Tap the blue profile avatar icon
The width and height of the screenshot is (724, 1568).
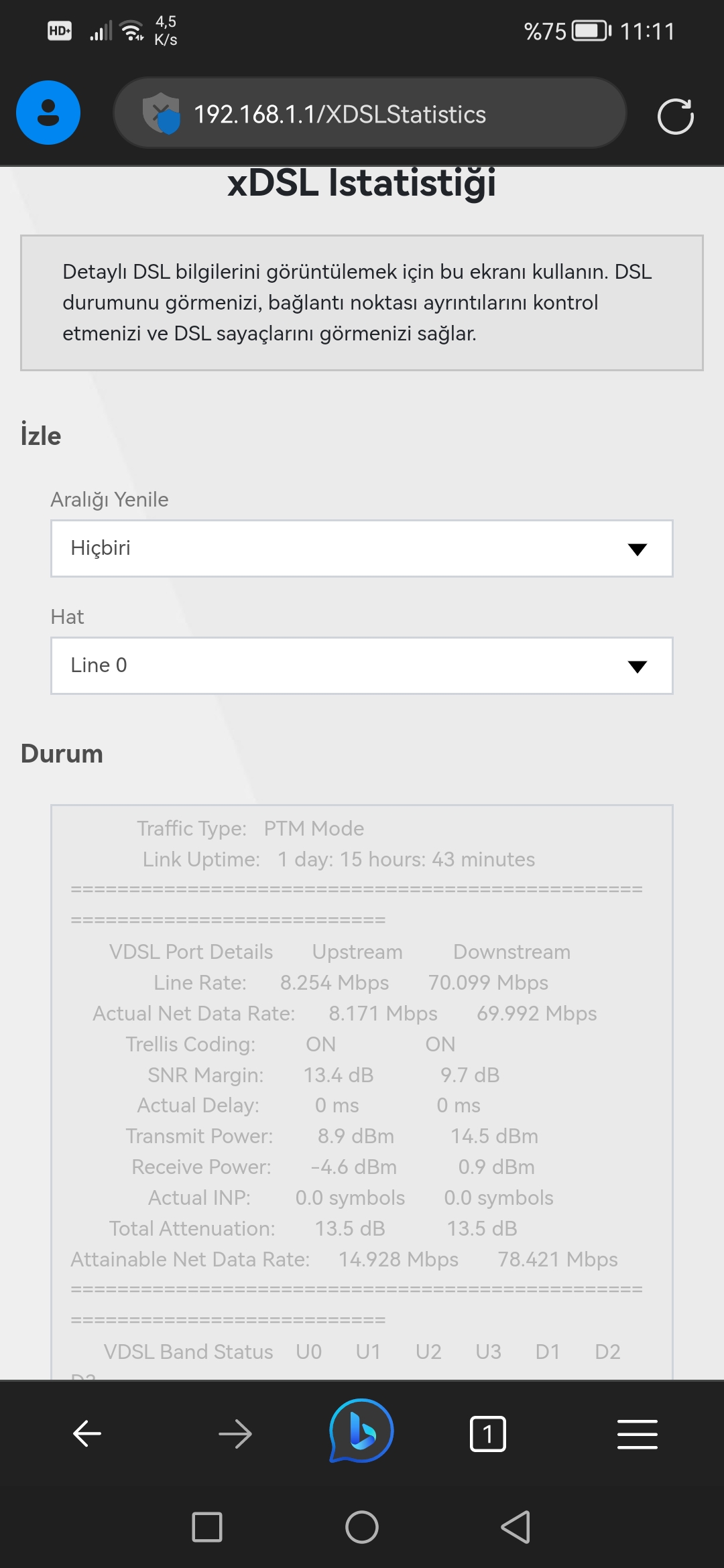click(x=48, y=113)
